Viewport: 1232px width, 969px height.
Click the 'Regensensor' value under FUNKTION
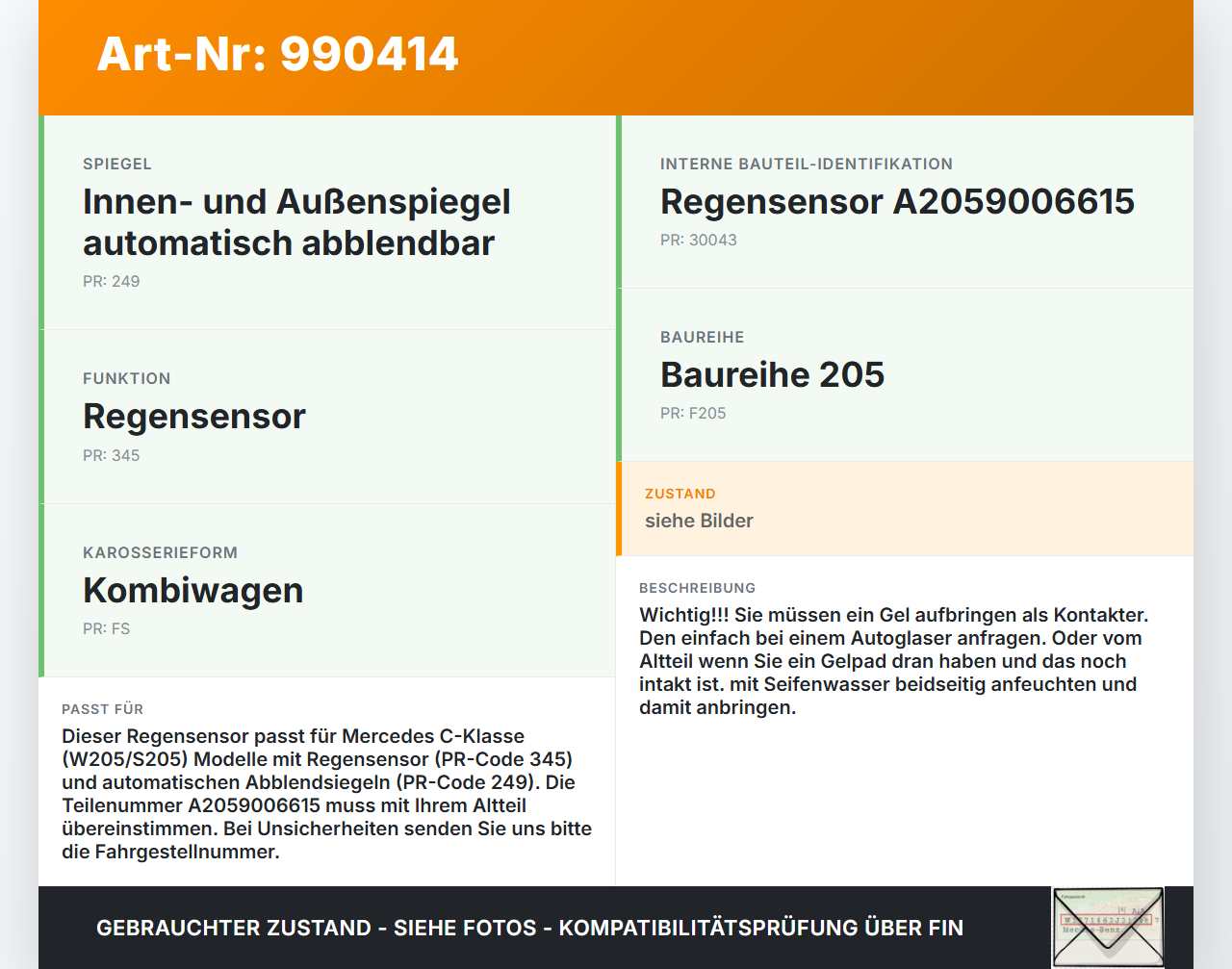point(194,417)
